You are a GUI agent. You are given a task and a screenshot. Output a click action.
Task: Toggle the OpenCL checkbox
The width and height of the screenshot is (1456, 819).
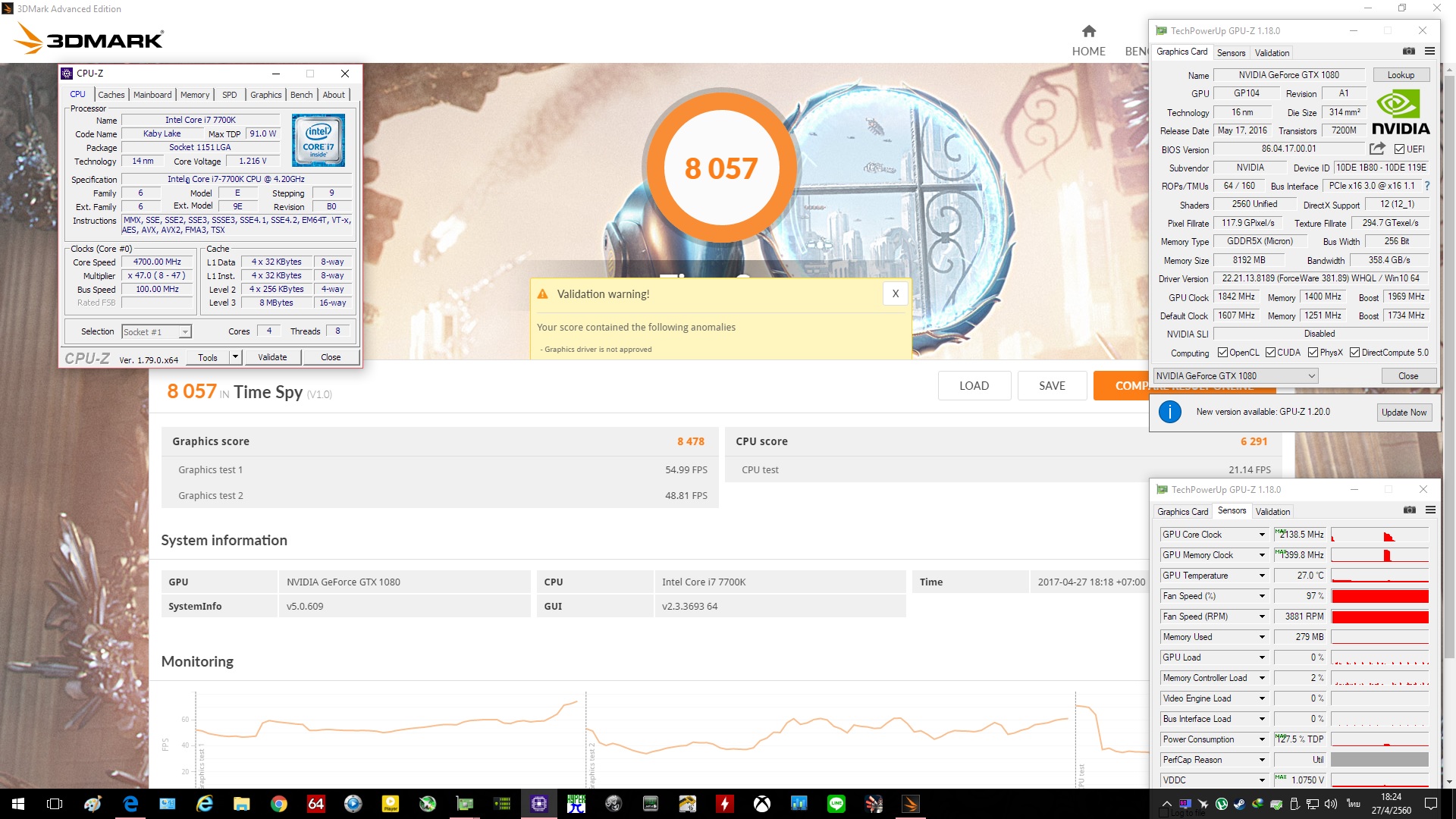pos(1222,353)
